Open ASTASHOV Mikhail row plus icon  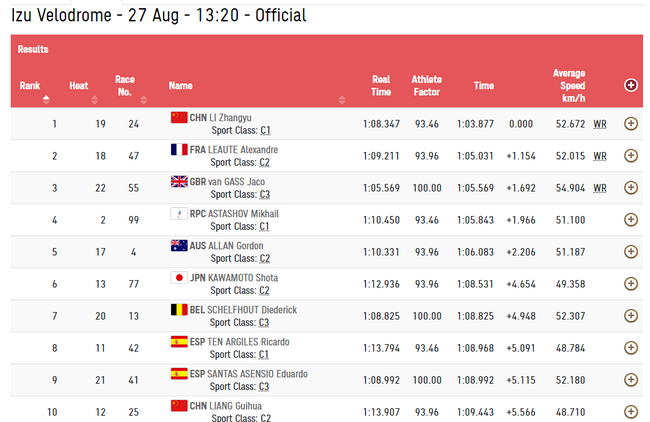click(x=631, y=220)
